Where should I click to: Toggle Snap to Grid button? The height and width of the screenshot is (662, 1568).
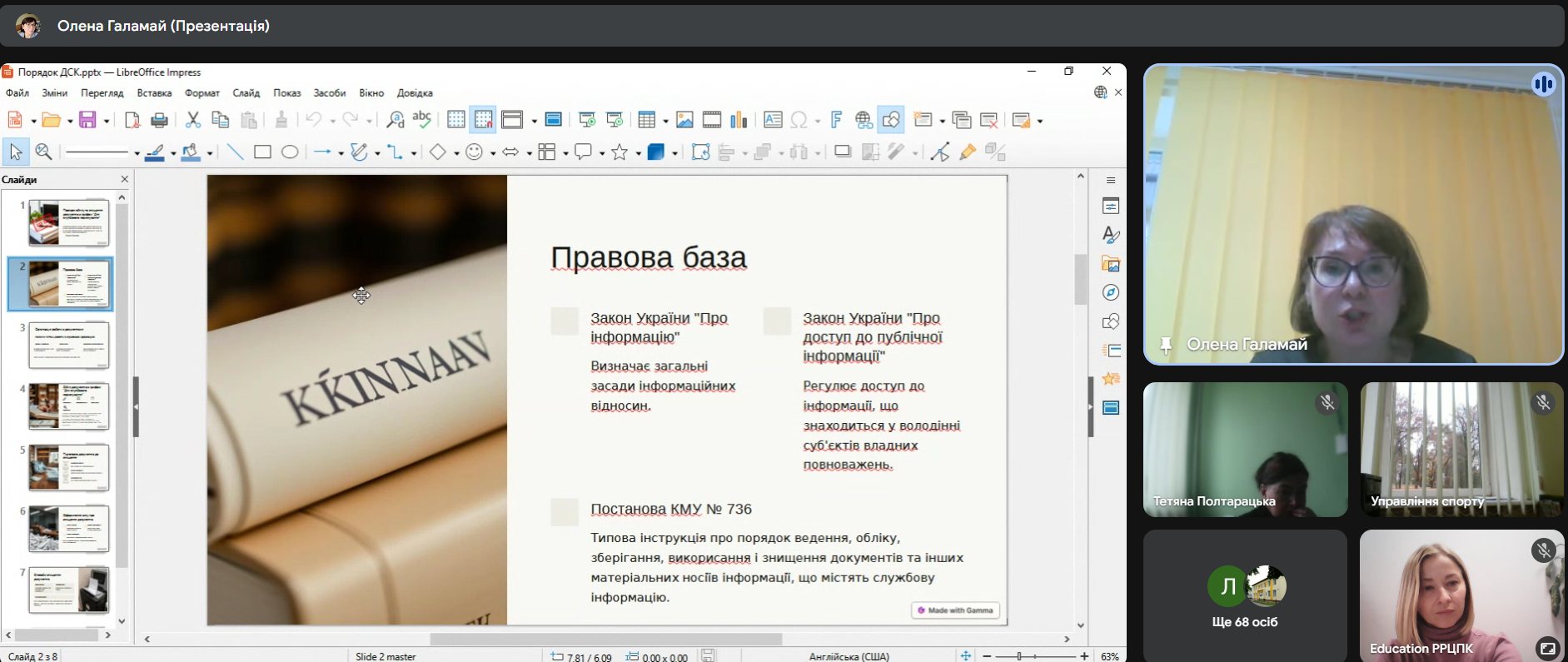483,121
